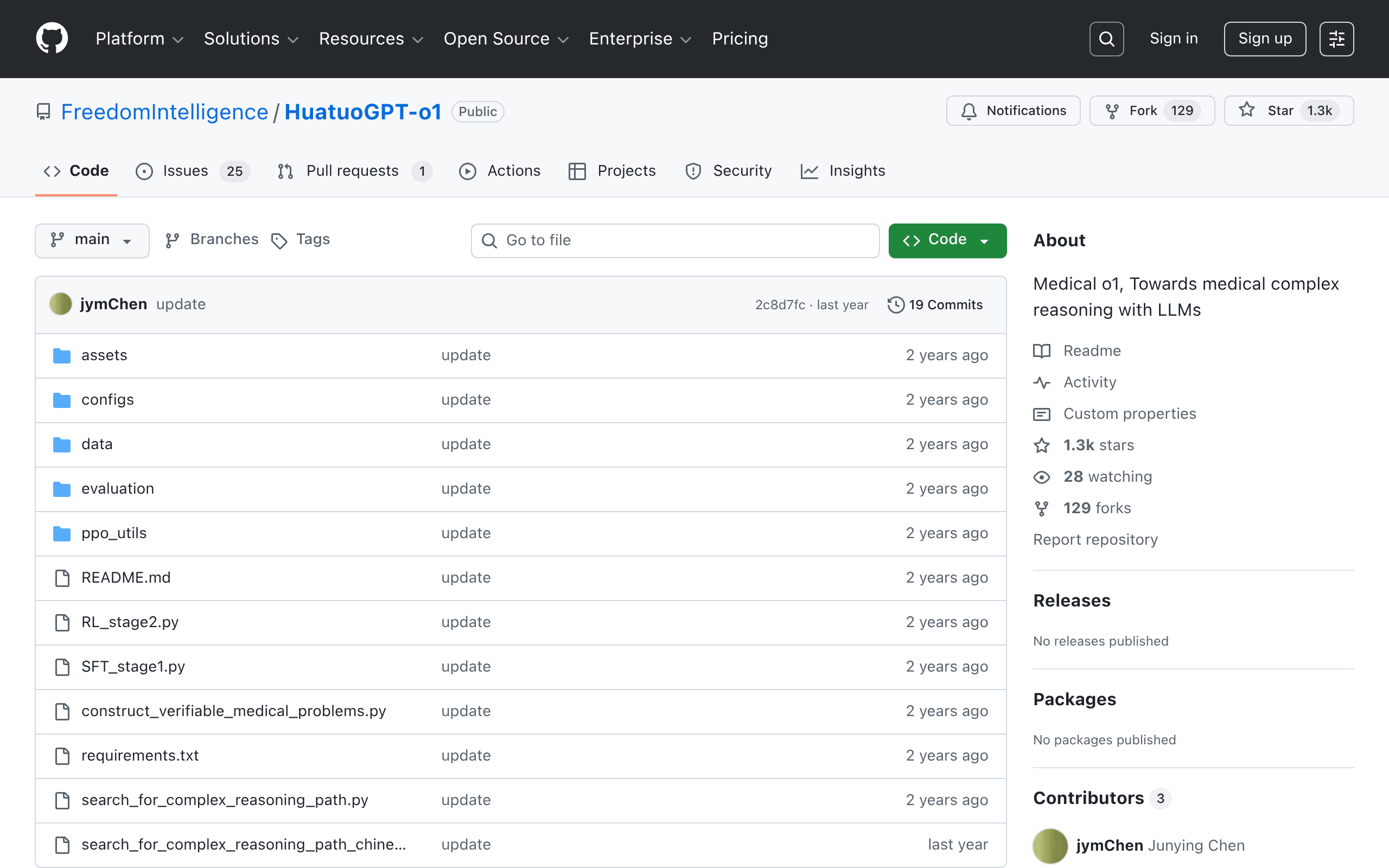Switch to the Insights tab
Image resolution: width=1389 pixels, height=868 pixels.
[x=843, y=171]
